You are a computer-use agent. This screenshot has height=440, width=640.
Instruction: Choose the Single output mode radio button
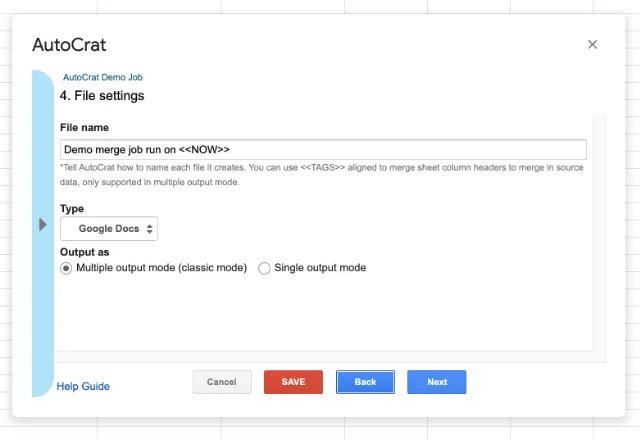click(x=265, y=268)
